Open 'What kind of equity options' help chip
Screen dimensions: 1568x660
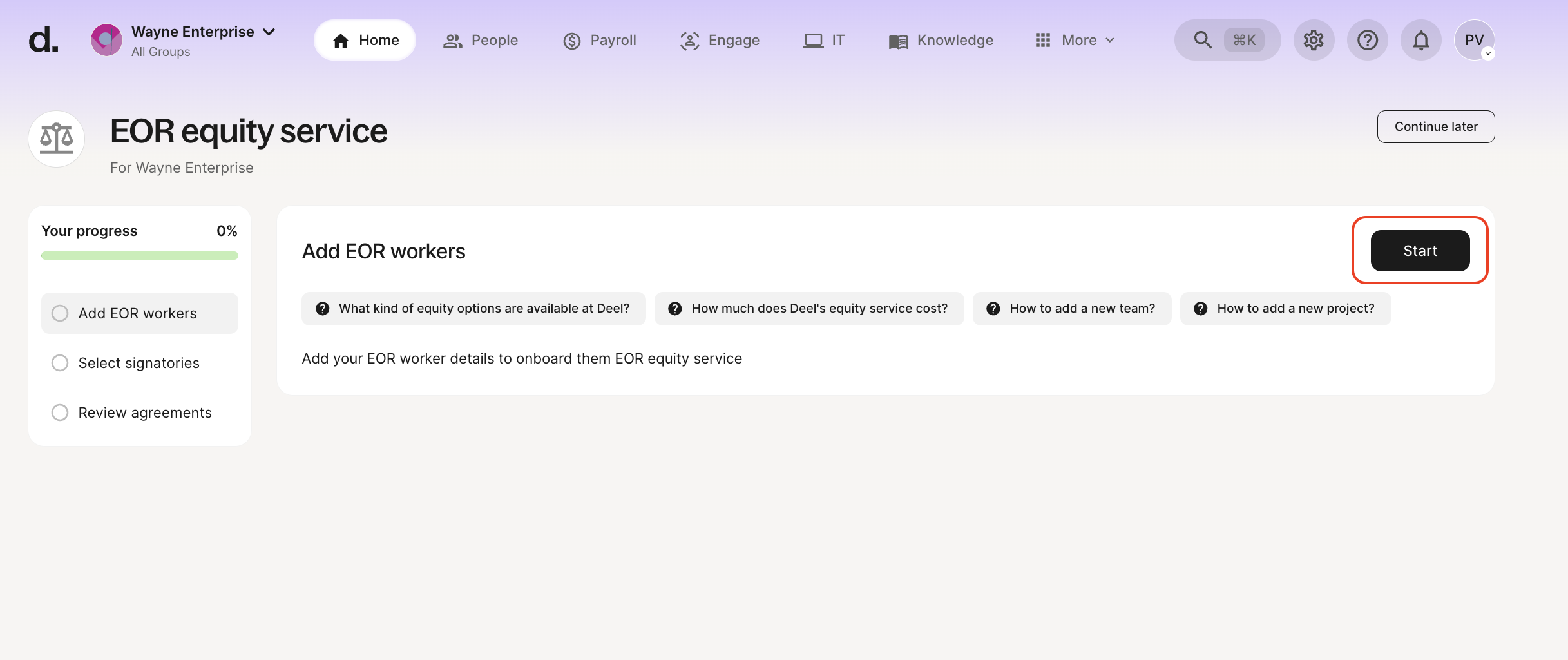pos(473,309)
